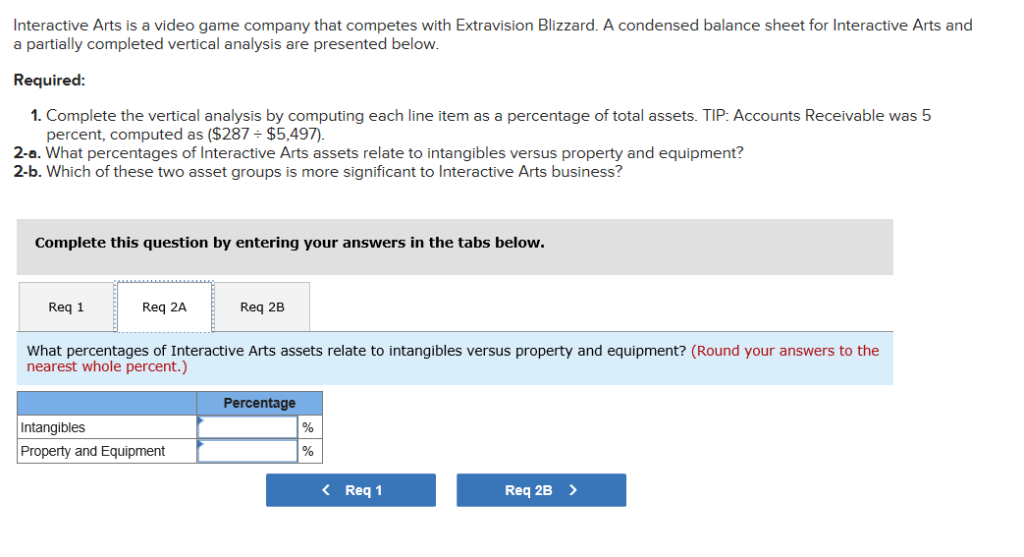Screen dimensions: 1024x557
Task: Click the 'Complete this question' gray banner
Action: tap(455, 247)
